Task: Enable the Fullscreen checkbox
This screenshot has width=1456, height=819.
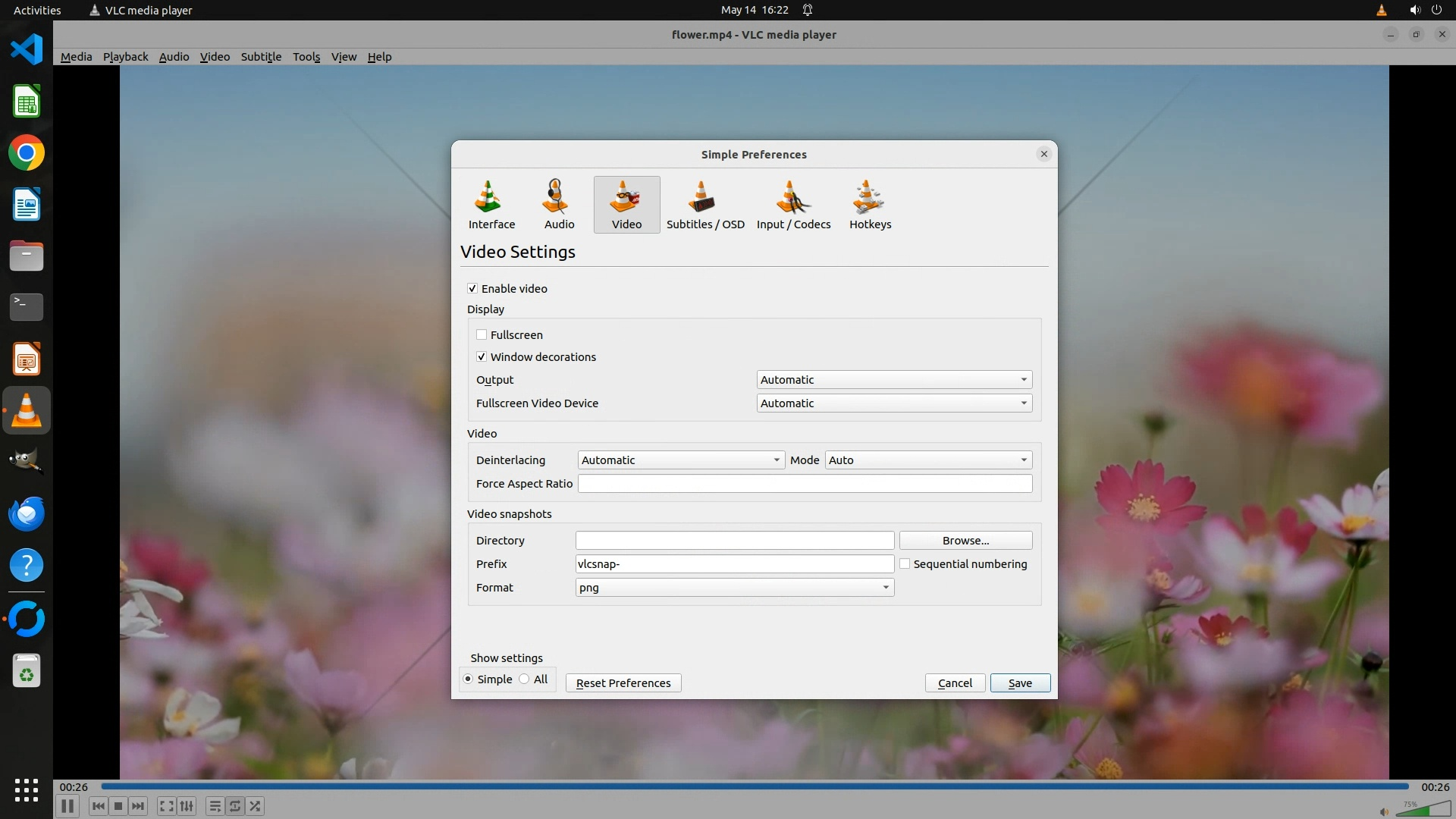Action: (482, 334)
